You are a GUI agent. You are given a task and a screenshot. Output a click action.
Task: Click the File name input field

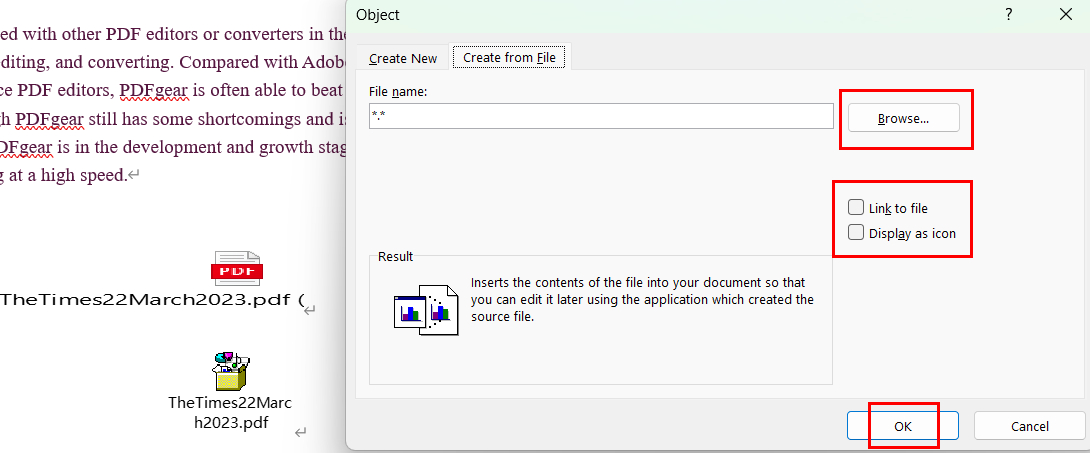601,116
